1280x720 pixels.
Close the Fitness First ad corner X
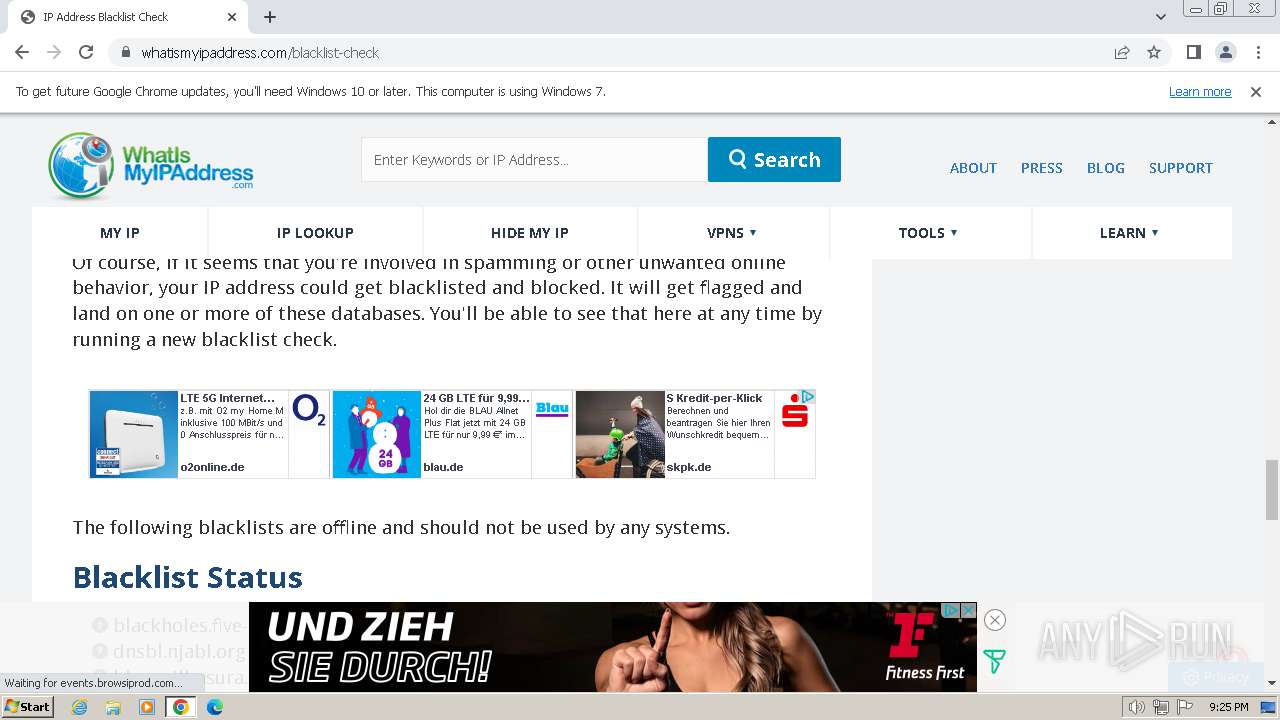tap(968, 610)
